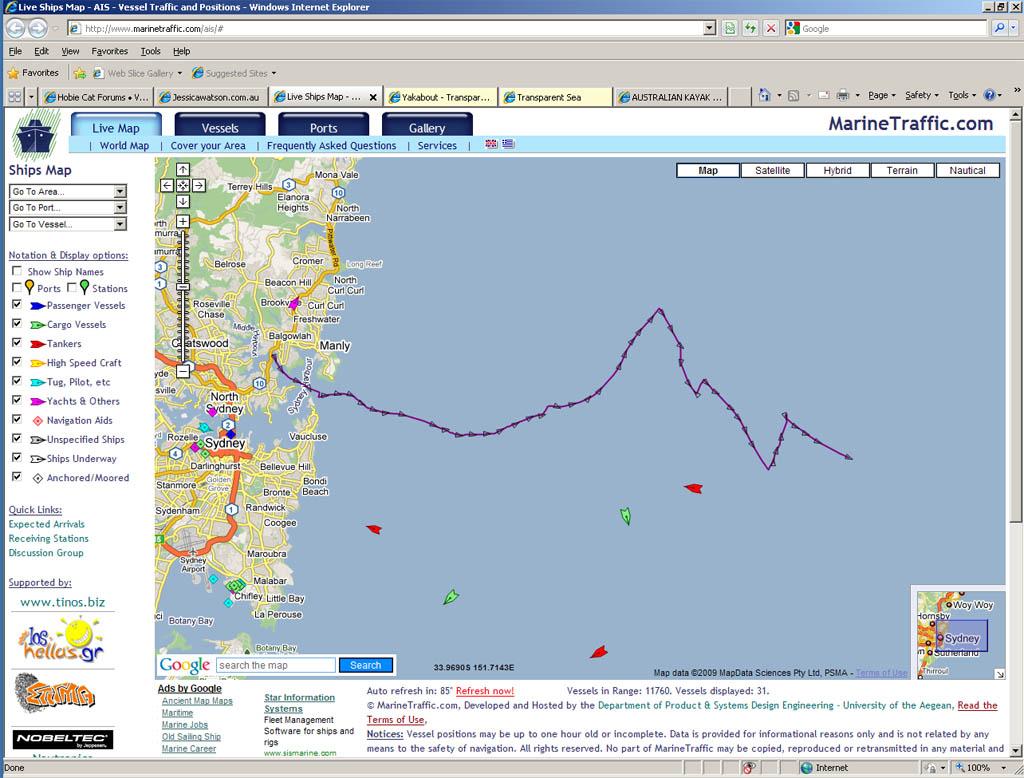
Task: Click the browser Home icon
Action: (765, 96)
